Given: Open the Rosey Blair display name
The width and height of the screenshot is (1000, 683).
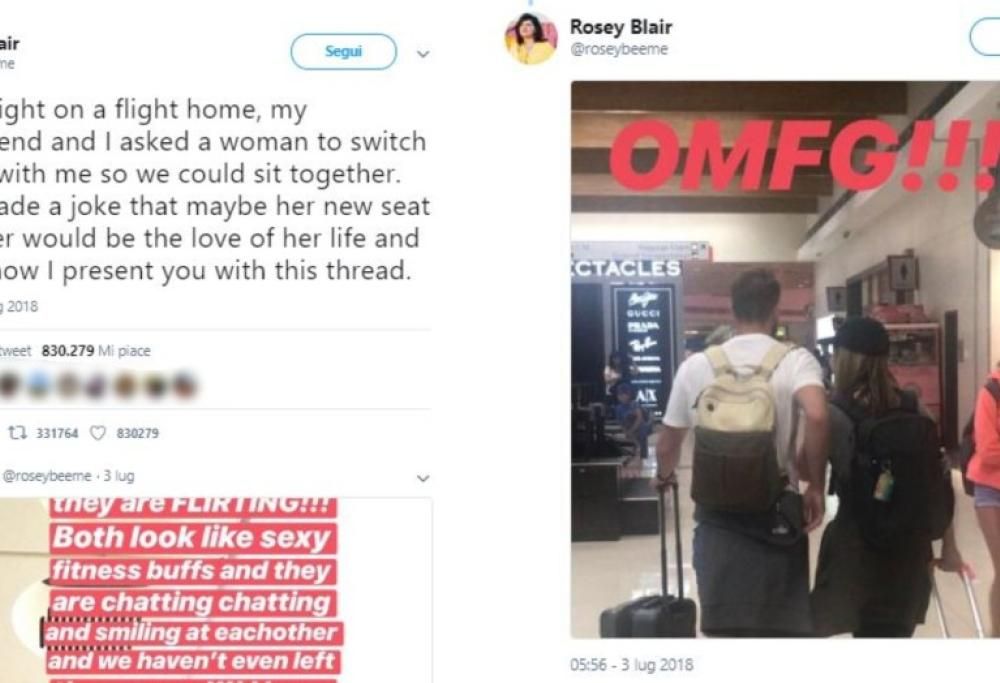Looking at the screenshot, I should 621,27.
